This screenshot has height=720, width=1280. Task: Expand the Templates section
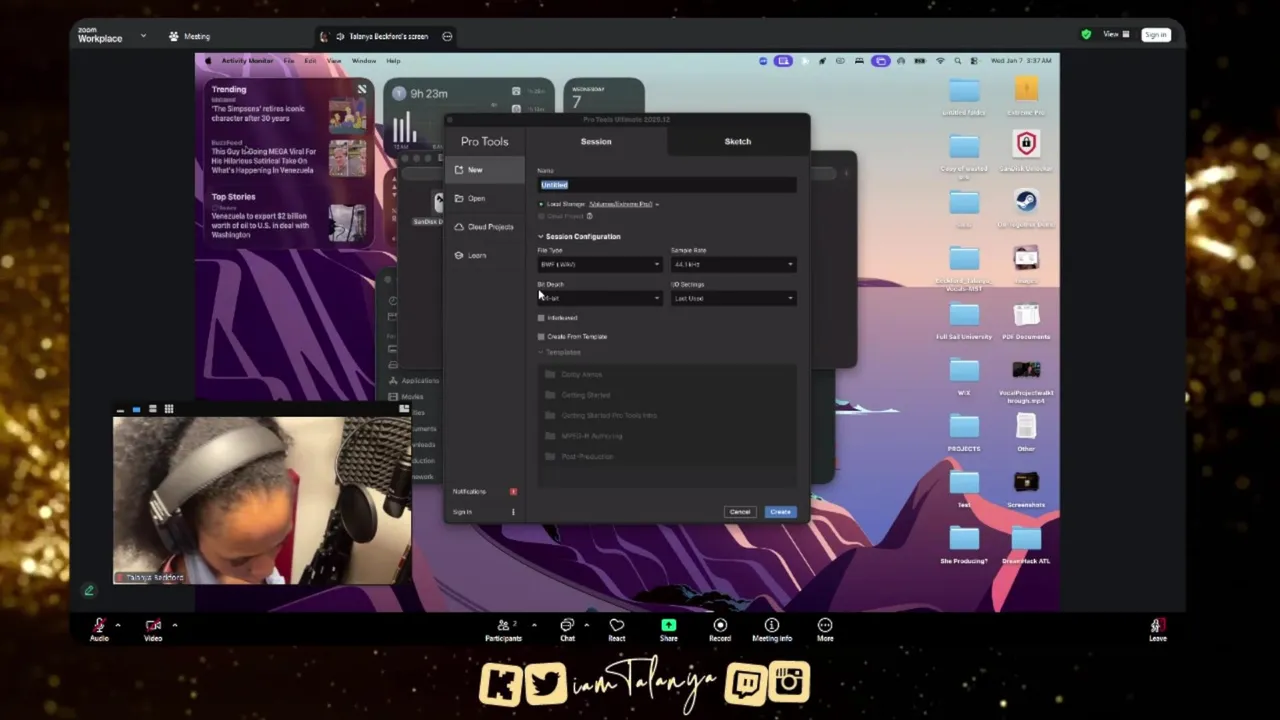[541, 353]
